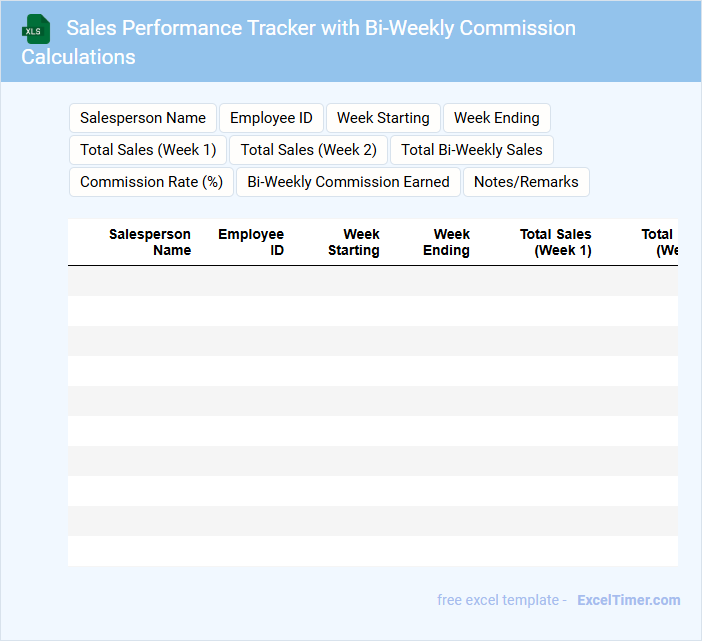This screenshot has height=641, width=702.
Task: Select the Salesperson Name tag
Action: point(143,118)
